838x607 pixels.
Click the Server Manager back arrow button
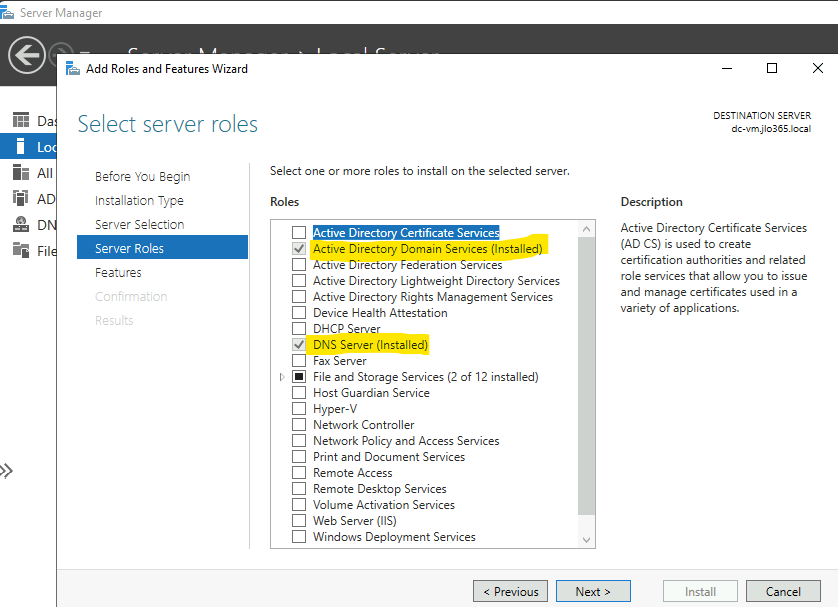click(x=26, y=55)
